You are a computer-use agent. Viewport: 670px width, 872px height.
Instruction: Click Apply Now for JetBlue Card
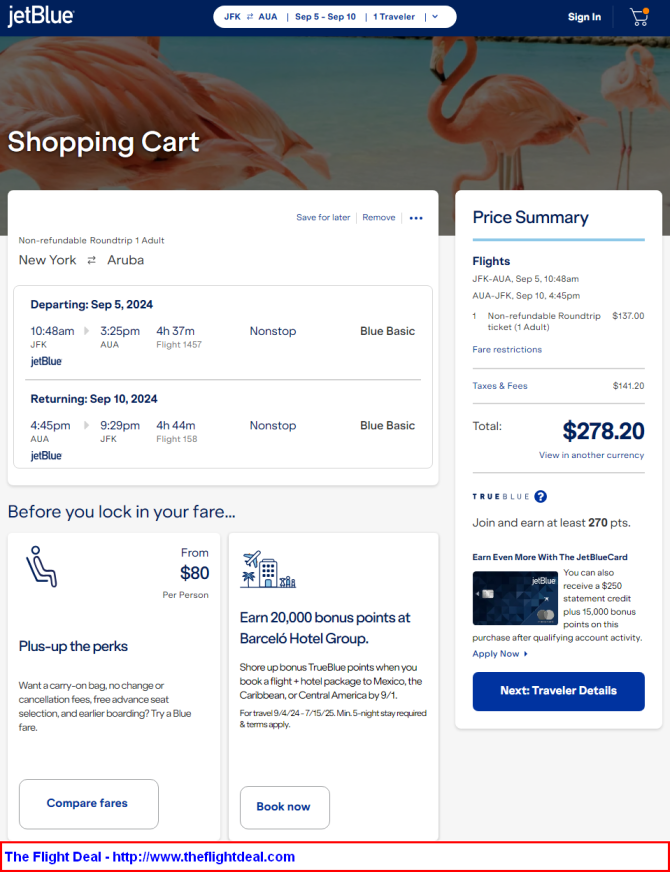(x=499, y=654)
